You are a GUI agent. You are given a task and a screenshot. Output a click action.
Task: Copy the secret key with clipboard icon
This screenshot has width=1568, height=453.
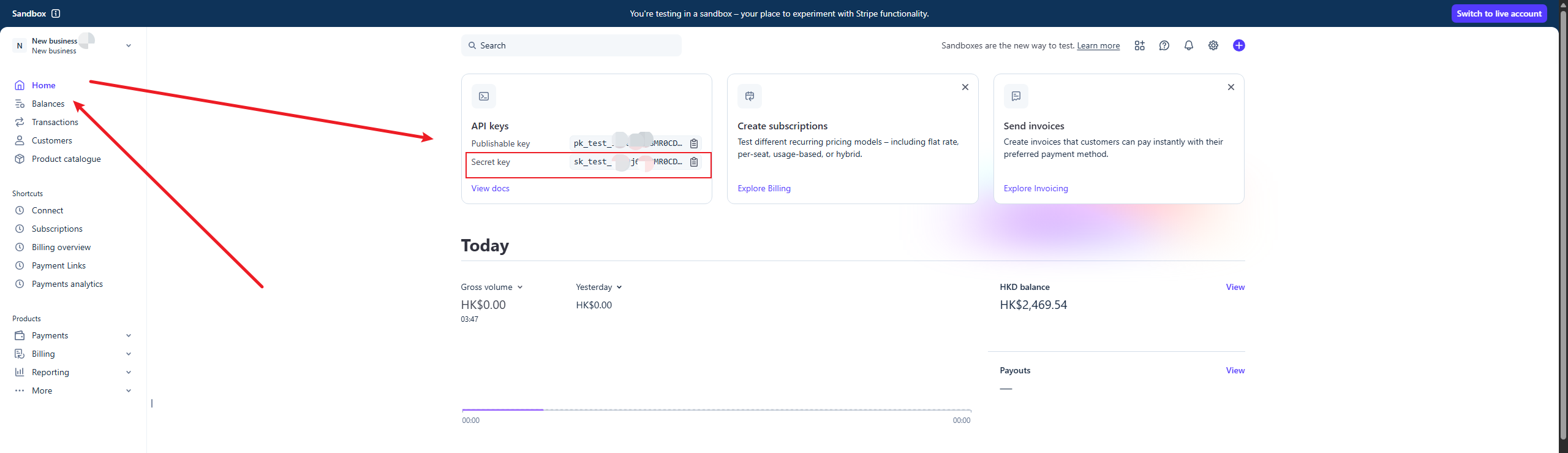[694, 162]
